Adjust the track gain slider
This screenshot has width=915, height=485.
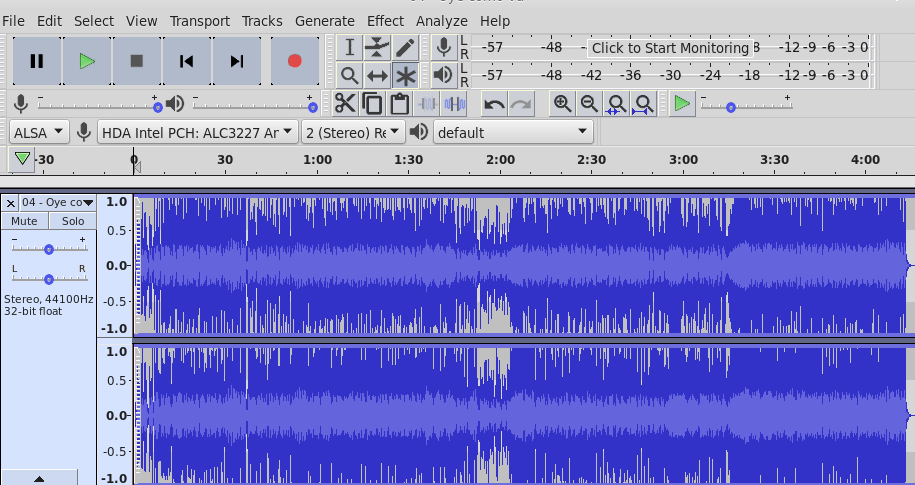50,249
